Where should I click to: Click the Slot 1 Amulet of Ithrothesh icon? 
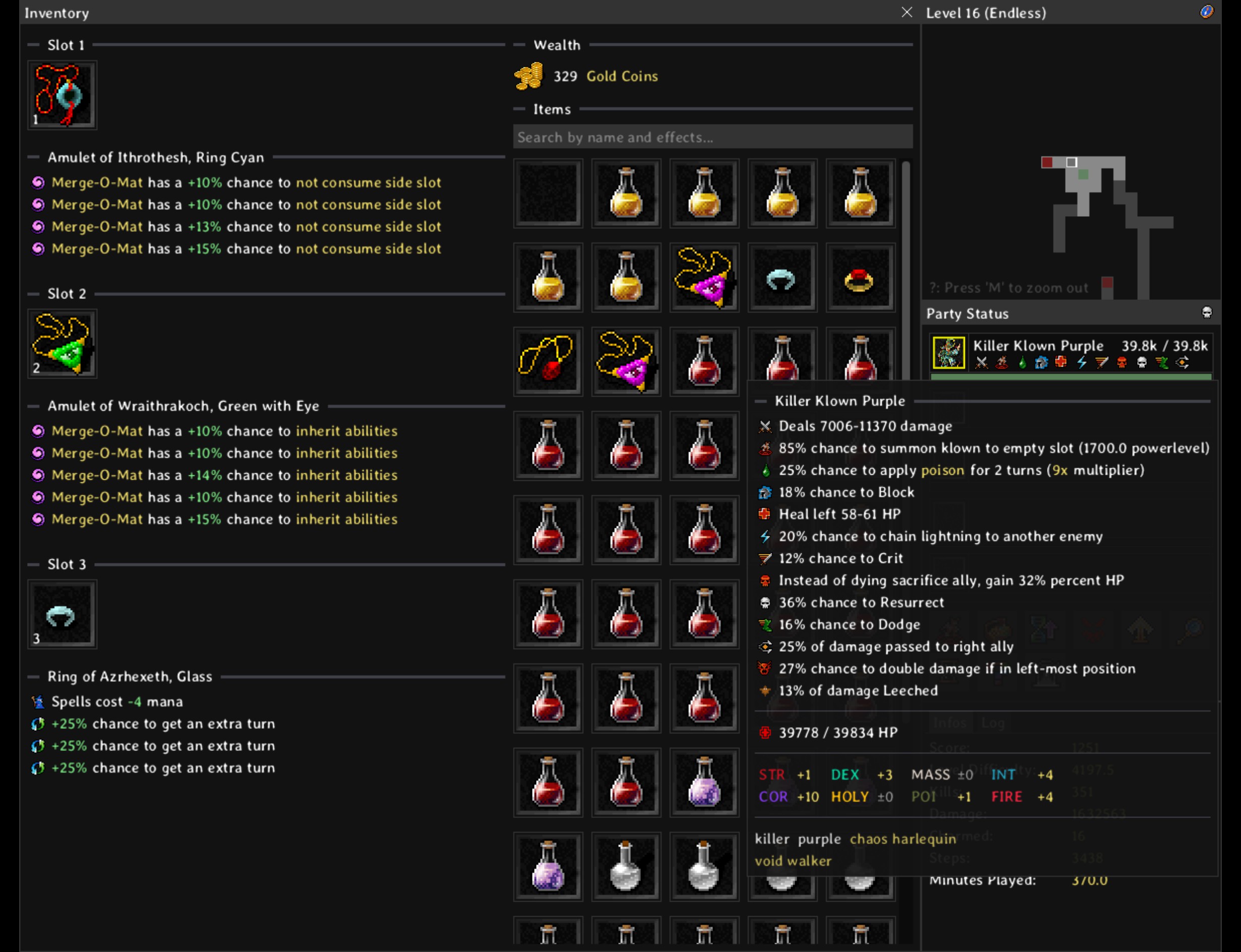(x=62, y=95)
